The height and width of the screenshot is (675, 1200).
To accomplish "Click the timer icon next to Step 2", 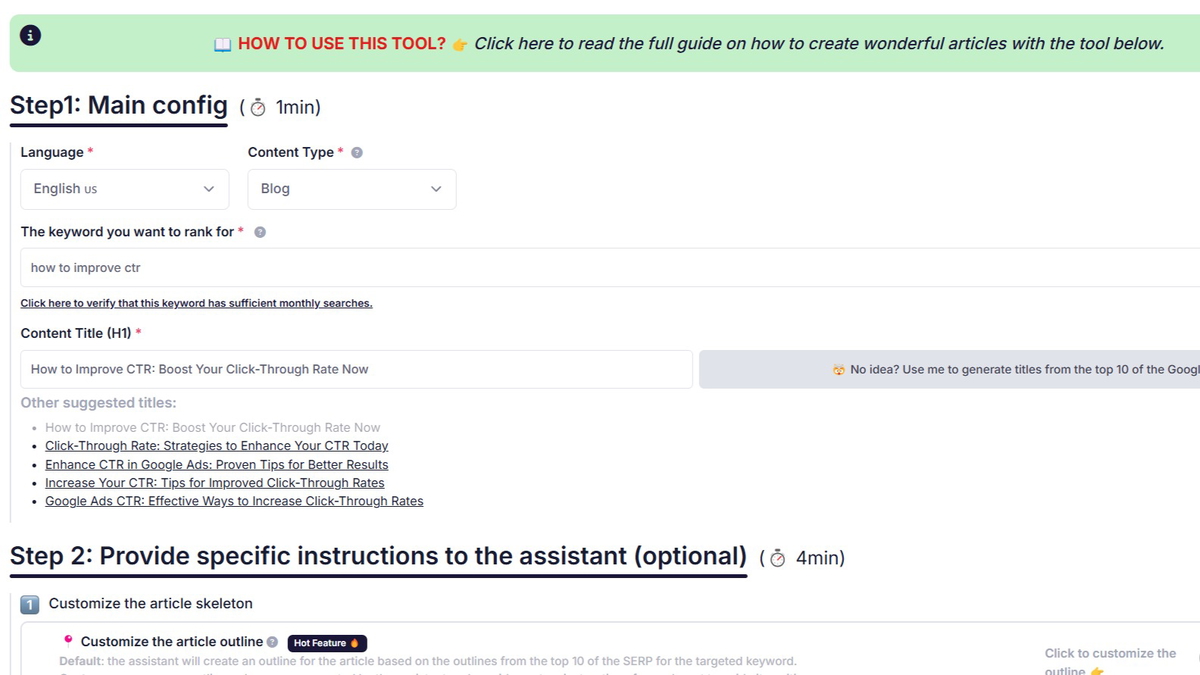I will (777, 559).
